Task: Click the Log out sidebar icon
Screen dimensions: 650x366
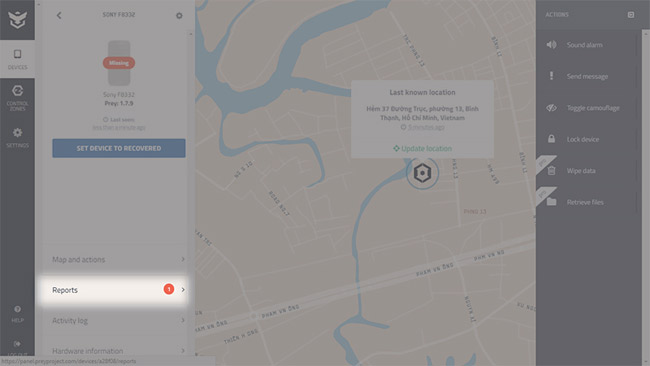Action: tap(17, 344)
